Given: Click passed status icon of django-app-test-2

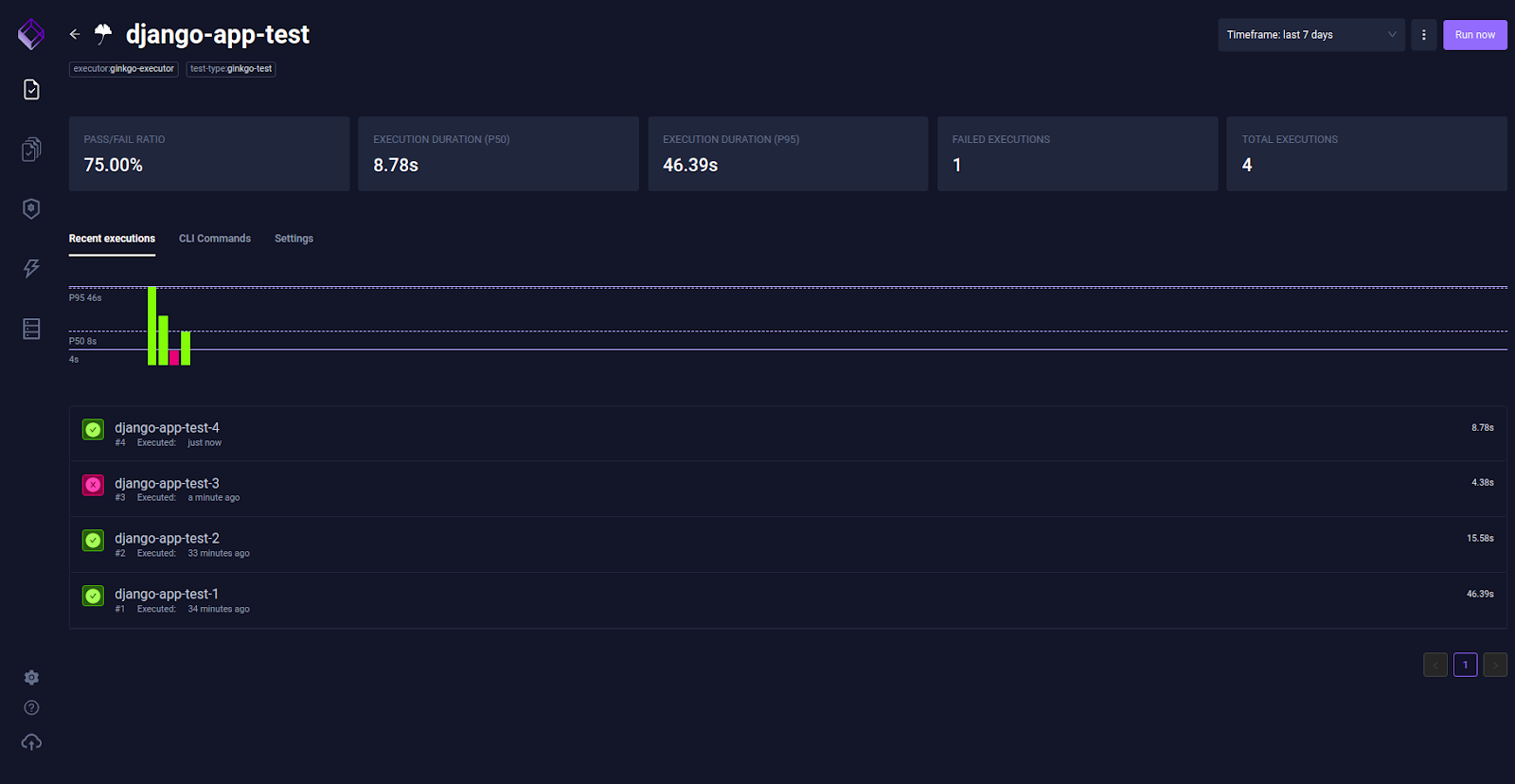Looking at the screenshot, I should click(93, 541).
